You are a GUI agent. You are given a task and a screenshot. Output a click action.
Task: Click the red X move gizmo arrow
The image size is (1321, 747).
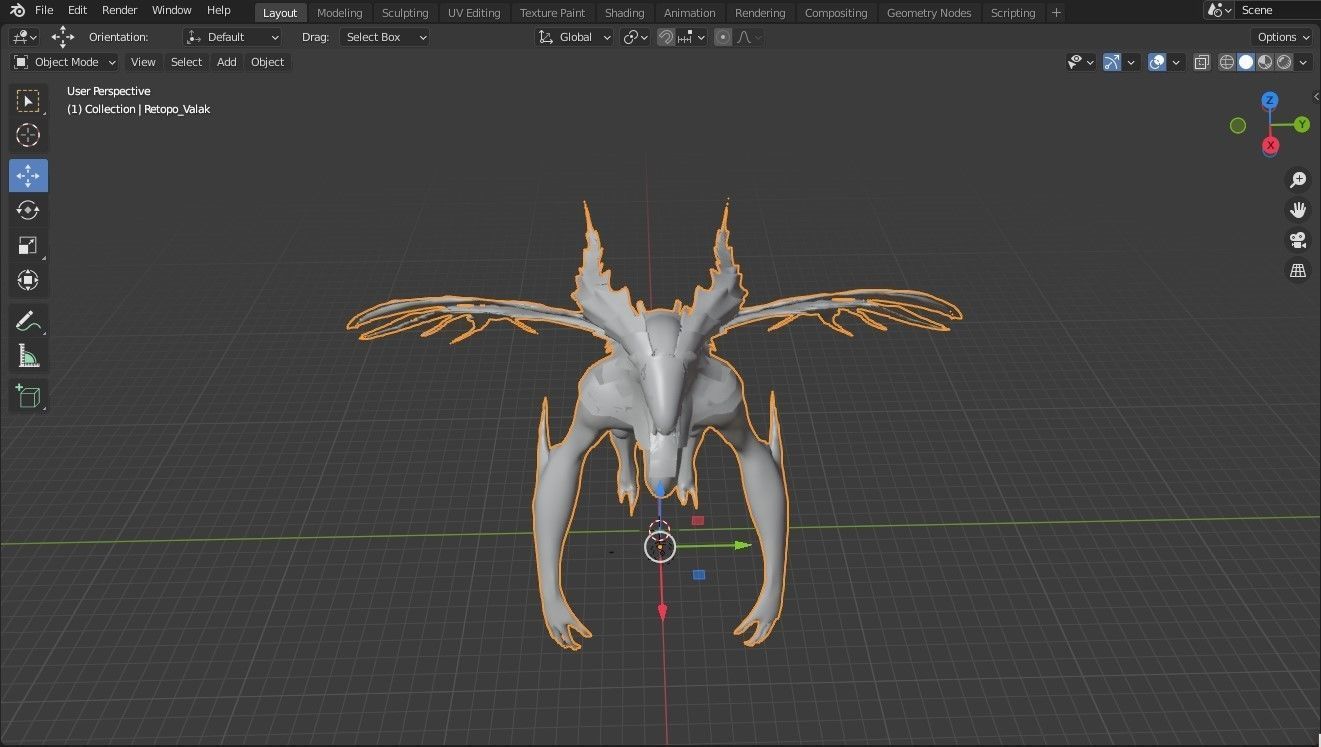662,612
